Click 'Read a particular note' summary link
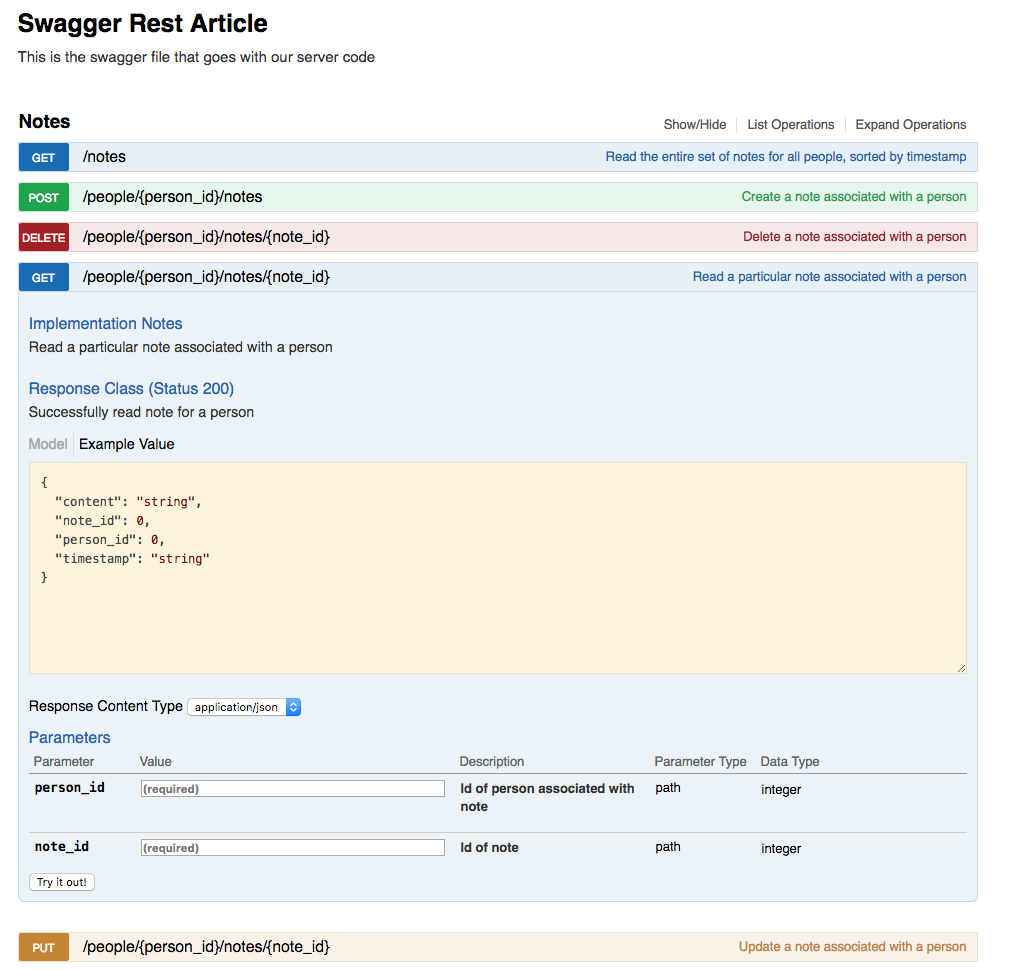This screenshot has width=1010, height=970. coord(830,277)
